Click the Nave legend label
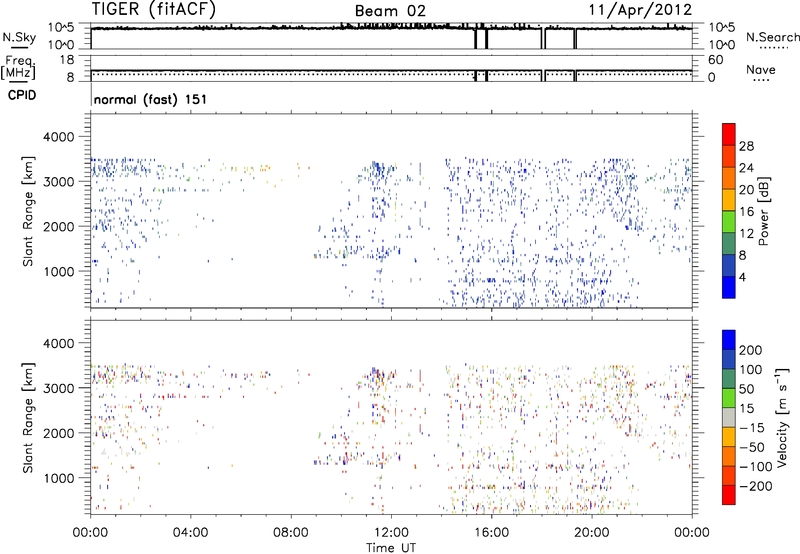The height and width of the screenshot is (554, 800). pyautogui.click(x=761, y=69)
